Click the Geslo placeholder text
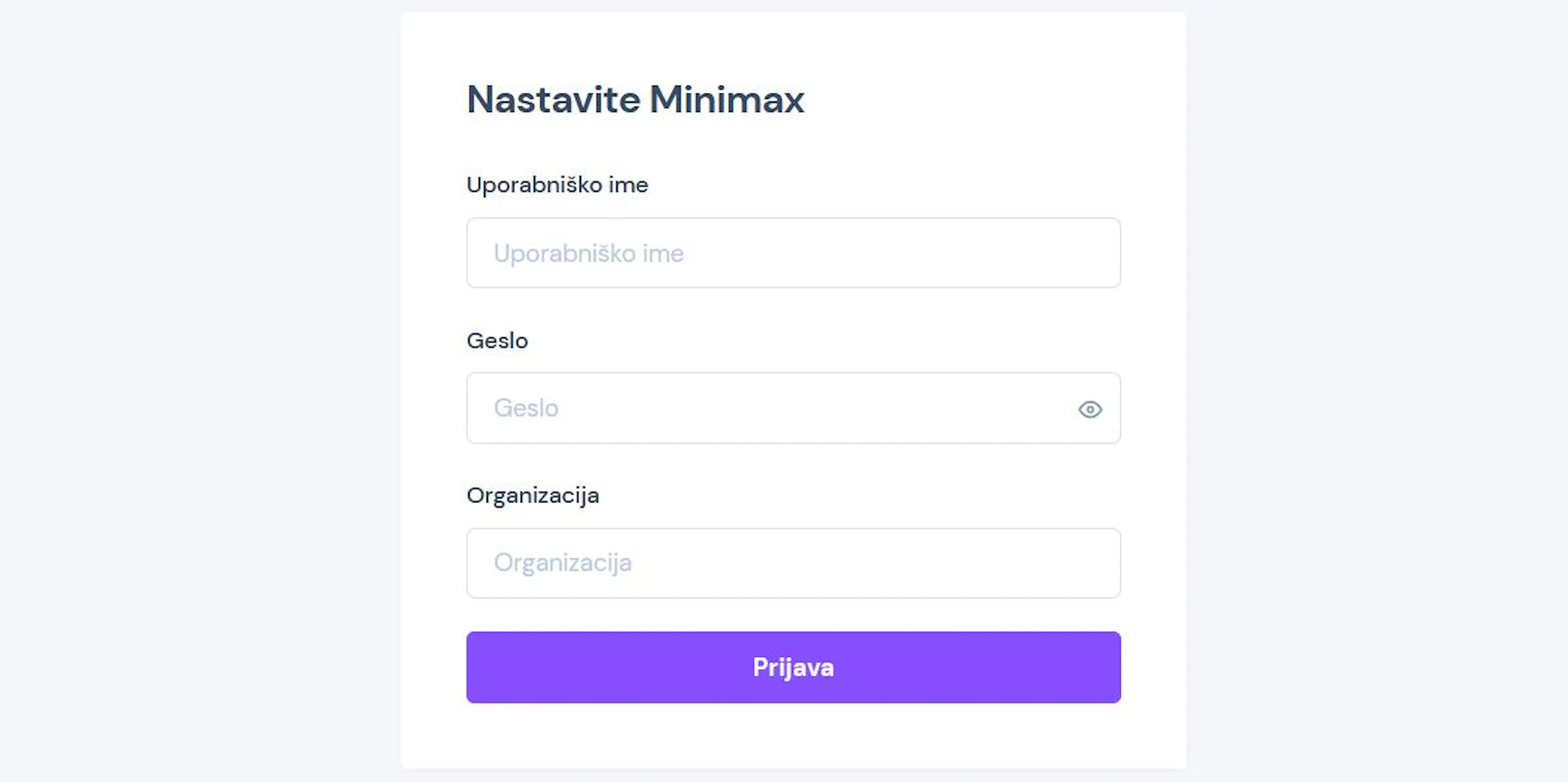The width and height of the screenshot is (1568, 782). click(526, 408)
